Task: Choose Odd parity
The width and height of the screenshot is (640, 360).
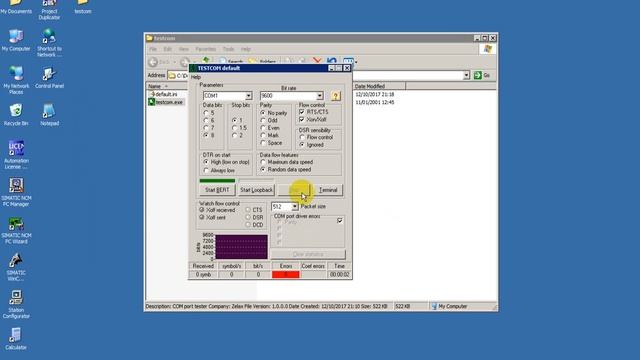Action: tap(263, 120)
